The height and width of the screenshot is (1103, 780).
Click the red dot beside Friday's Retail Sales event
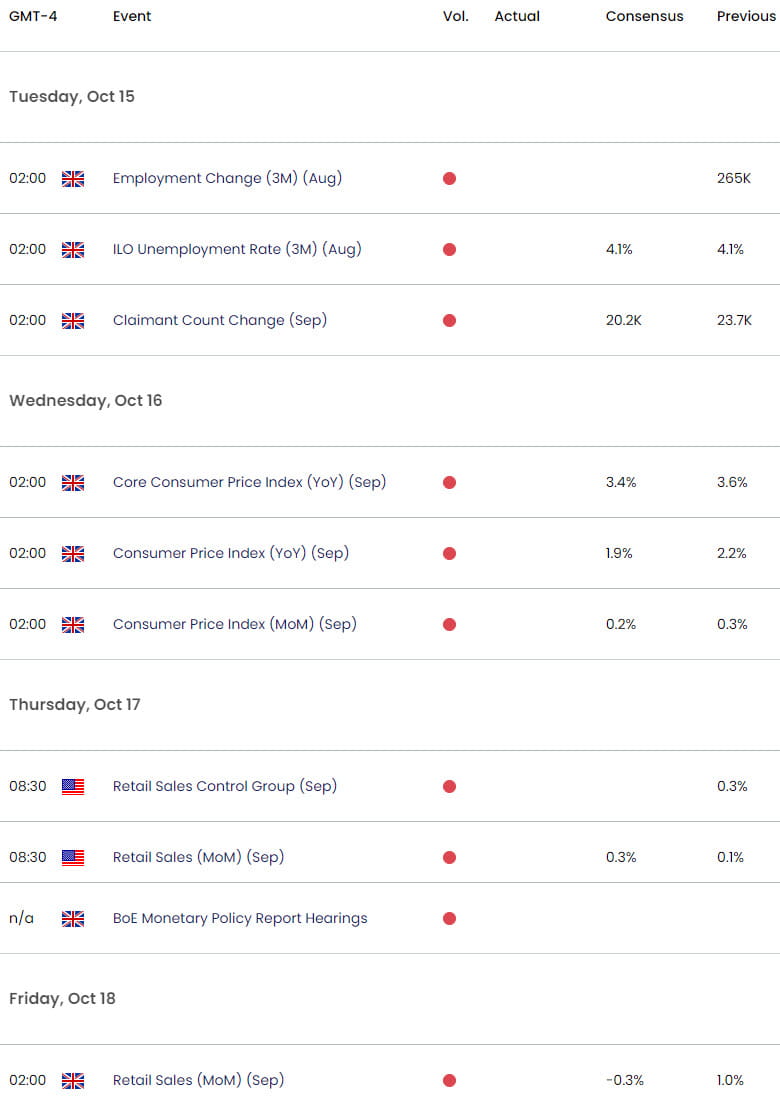coord(449,1080)
